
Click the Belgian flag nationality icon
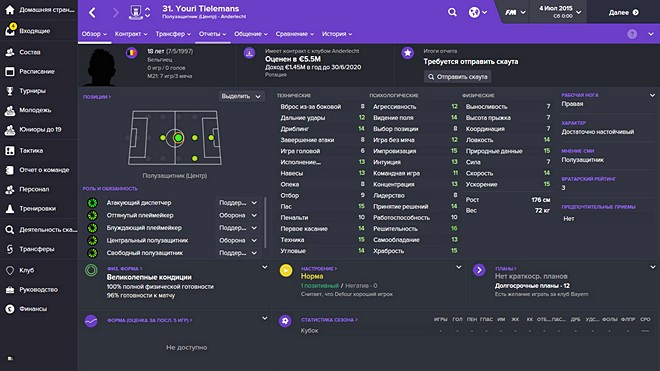click(x=132, y=53)
